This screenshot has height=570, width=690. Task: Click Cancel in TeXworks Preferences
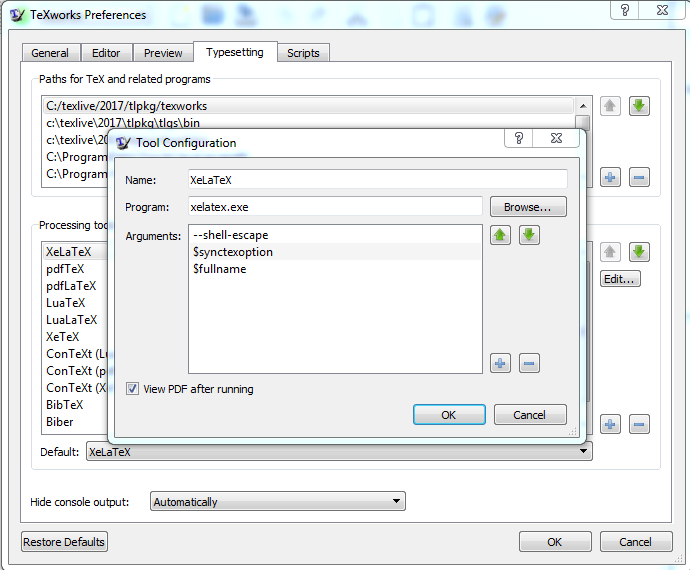pyautogui.click(x=635, y=542)
